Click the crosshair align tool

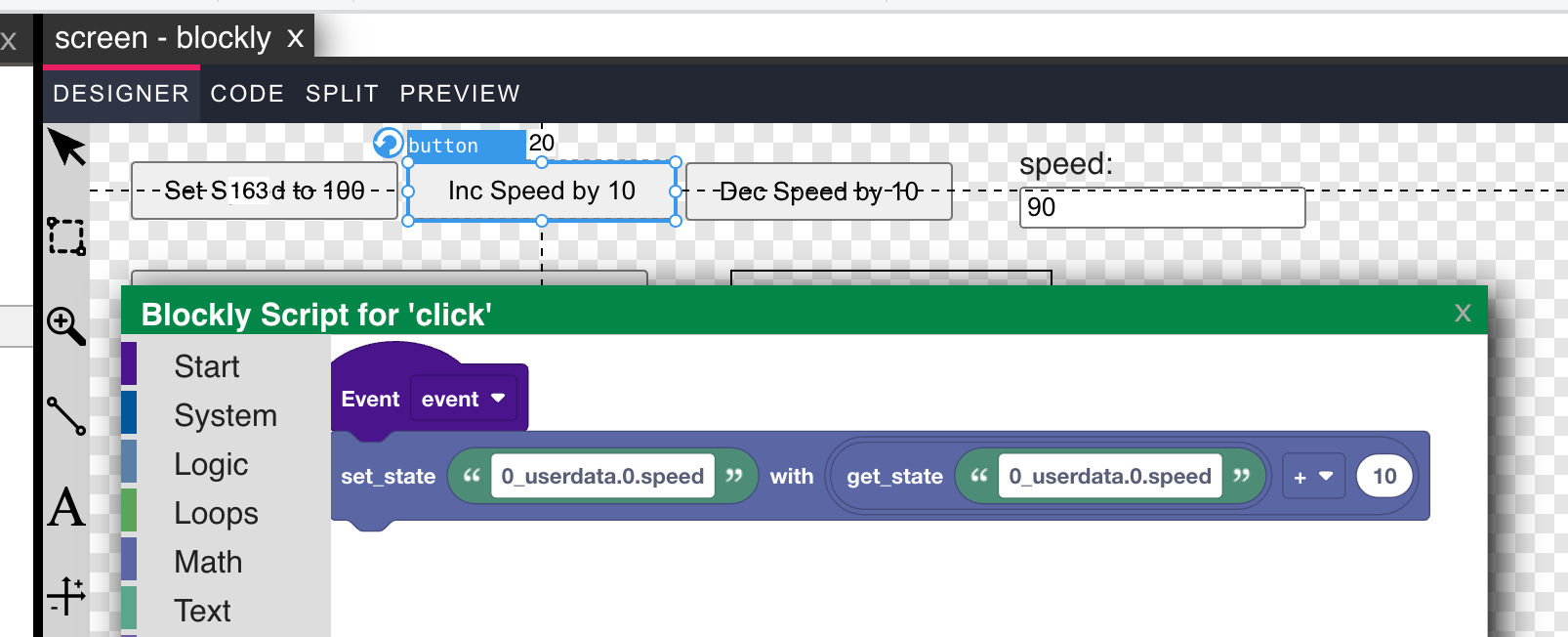coord(66,595)
